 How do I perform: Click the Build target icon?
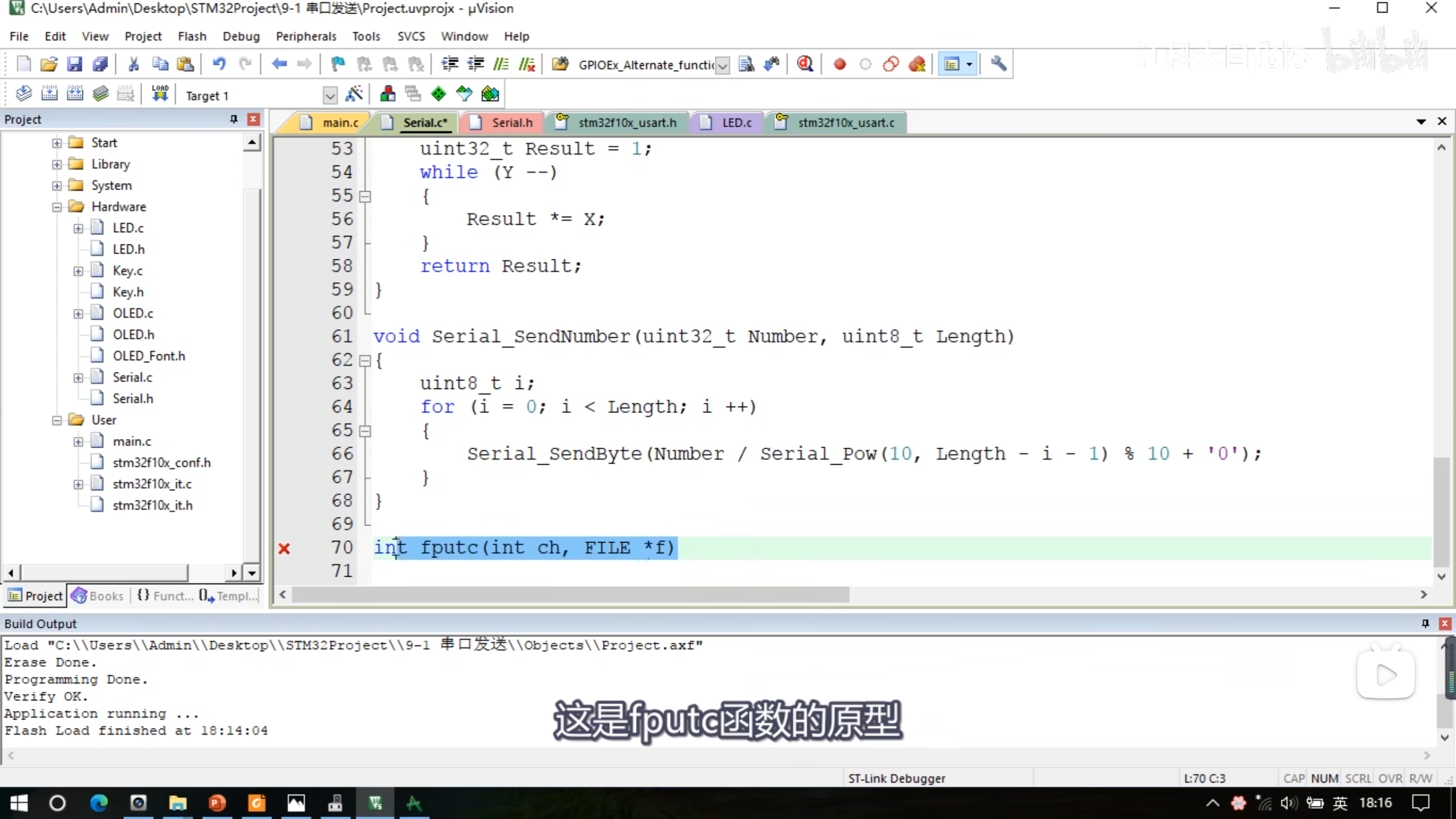(49, 94)
